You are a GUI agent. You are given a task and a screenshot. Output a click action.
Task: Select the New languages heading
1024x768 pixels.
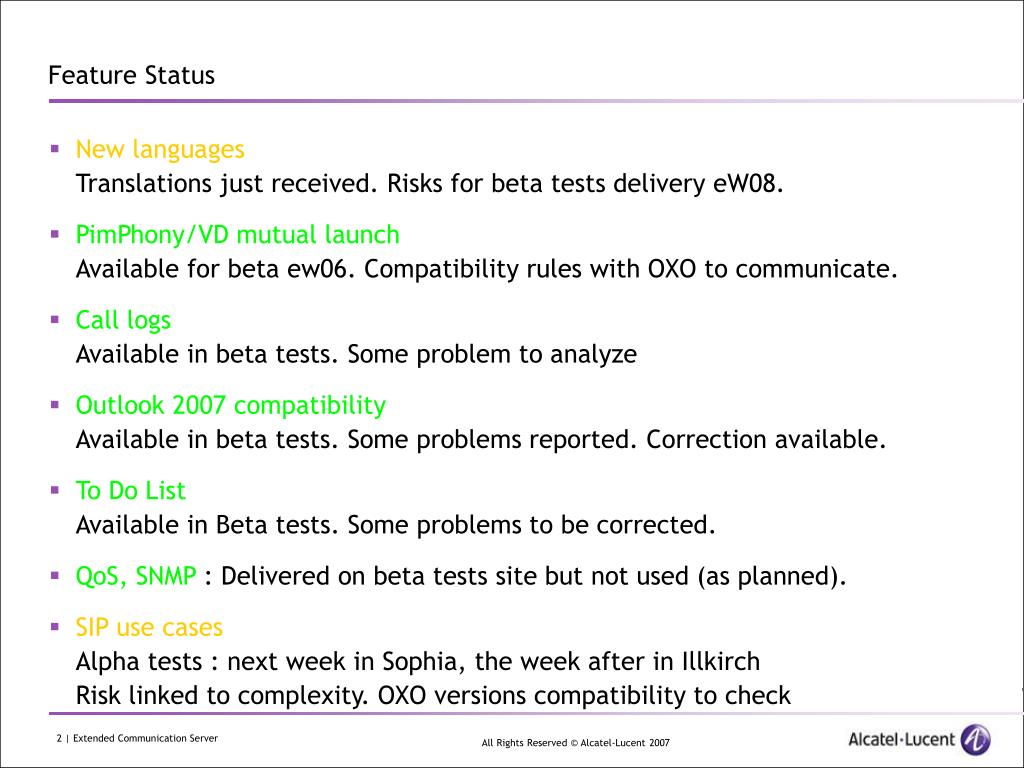point(160,150)
